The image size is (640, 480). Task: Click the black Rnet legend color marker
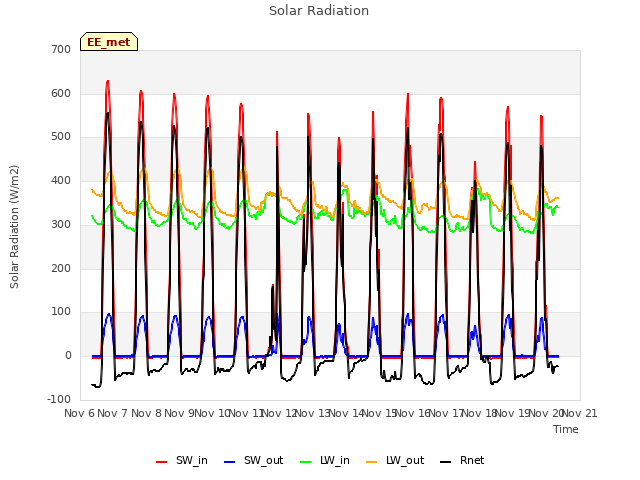pyautogui.click(x=446, y=462)
